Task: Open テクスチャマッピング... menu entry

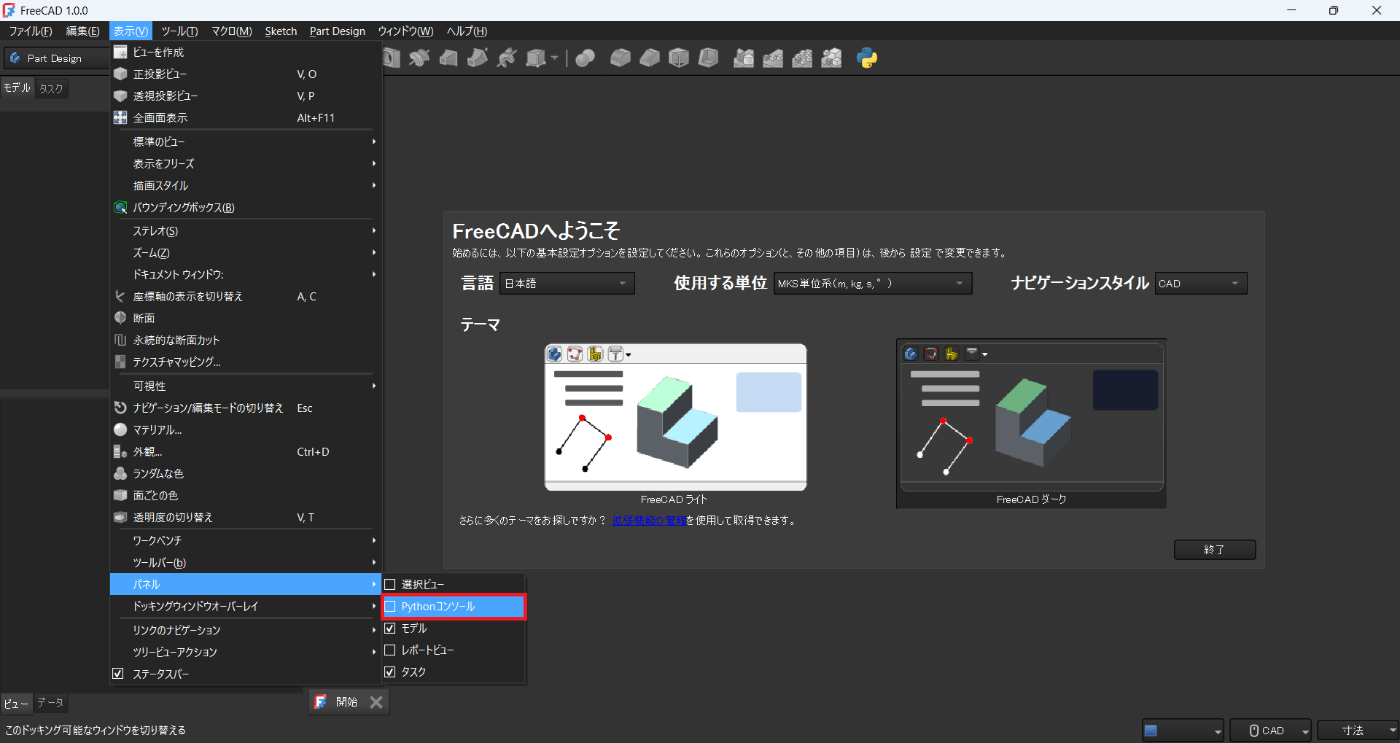Action: click(246, 362)
